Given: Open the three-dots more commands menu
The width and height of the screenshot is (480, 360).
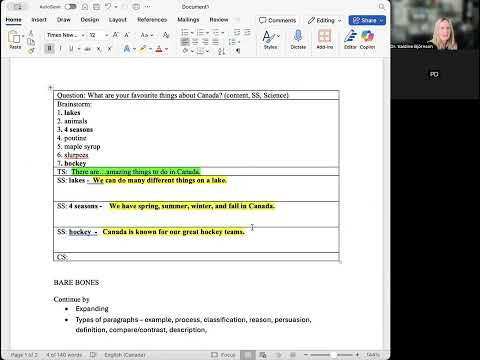Looking at the screenshot, I should [148, 7].
